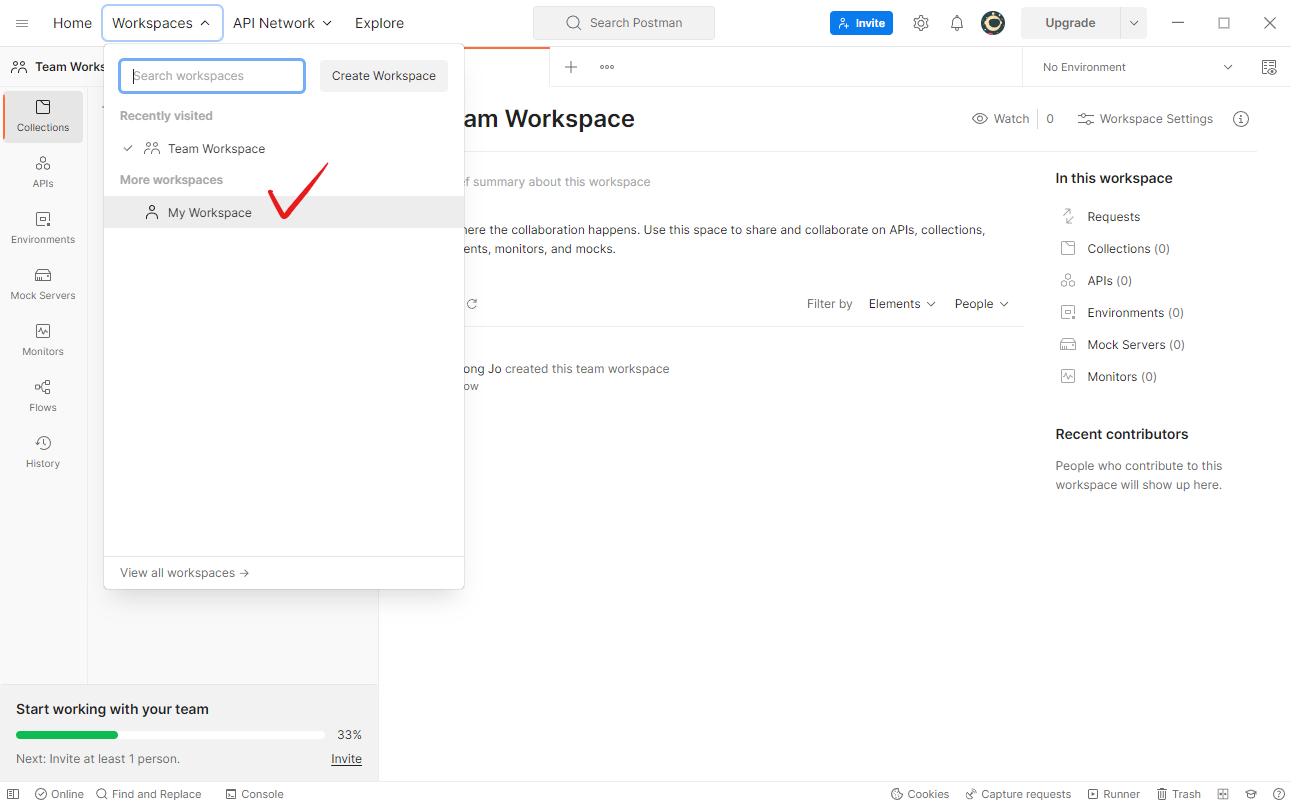Open No Environment selector
Image resolution: width=1291 pixels, height=805 pixels.
[1137, 67]
